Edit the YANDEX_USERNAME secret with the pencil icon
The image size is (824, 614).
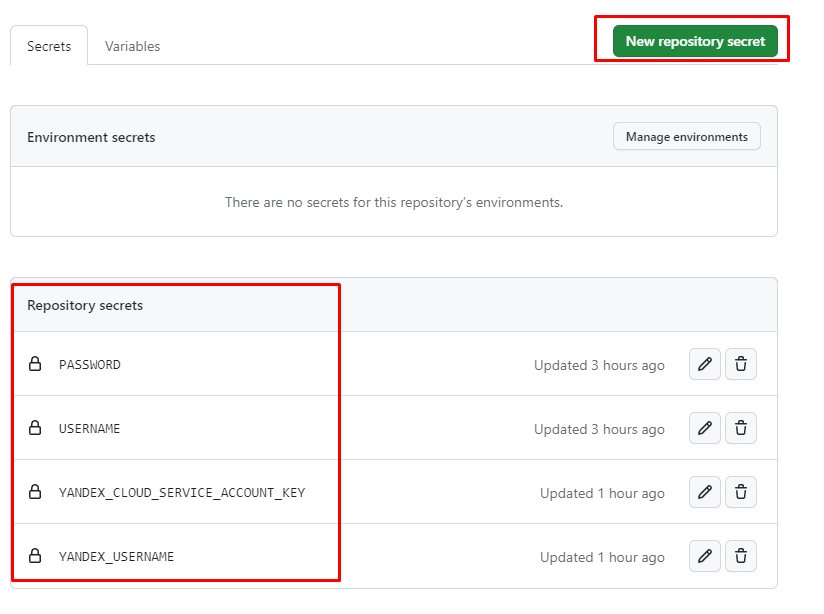click(705, 556)
